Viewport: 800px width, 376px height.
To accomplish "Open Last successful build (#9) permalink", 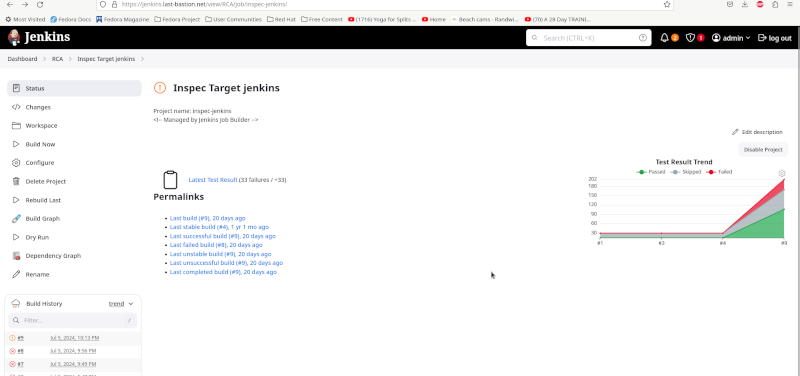I will pos(222,236).
